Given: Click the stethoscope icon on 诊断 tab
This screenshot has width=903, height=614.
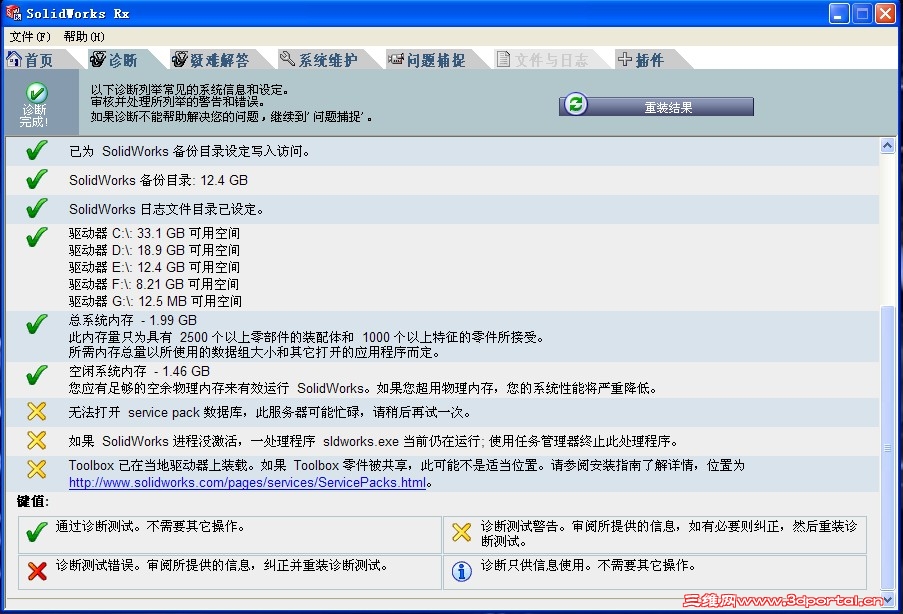Looking at the screenshot, I should 98,59.
